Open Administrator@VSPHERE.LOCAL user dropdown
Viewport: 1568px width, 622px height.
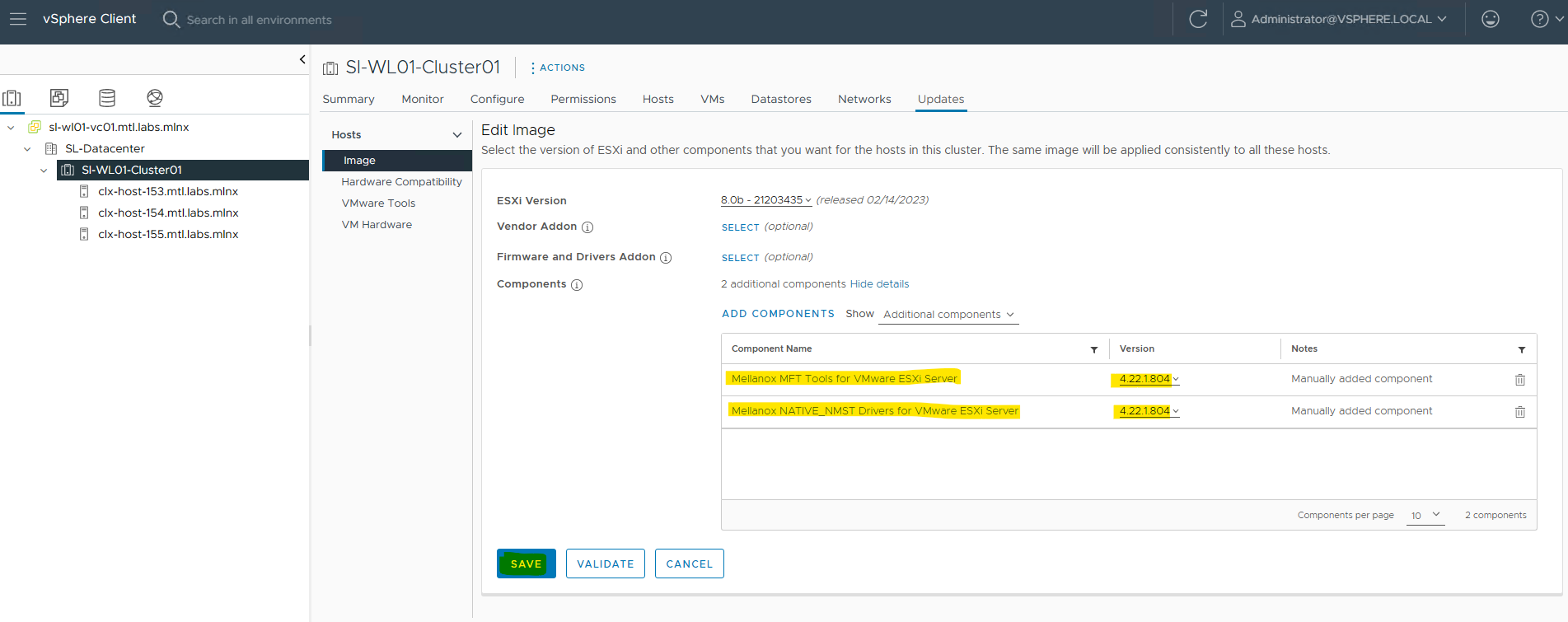pos(1348,19)
